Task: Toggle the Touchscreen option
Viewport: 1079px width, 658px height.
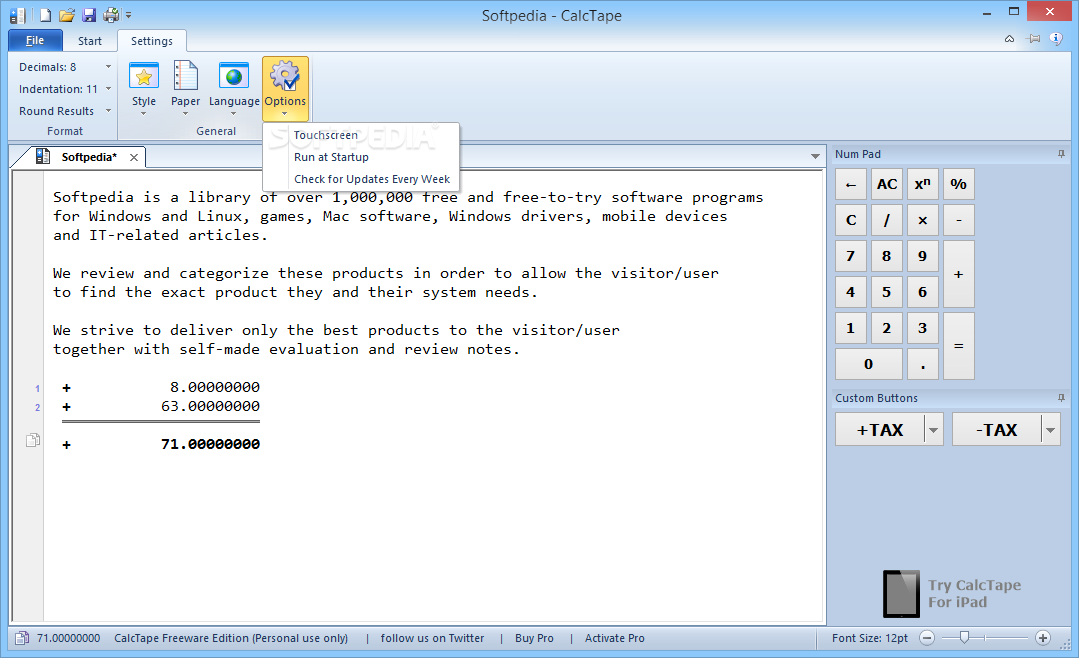Action: [x=361, y=135]
